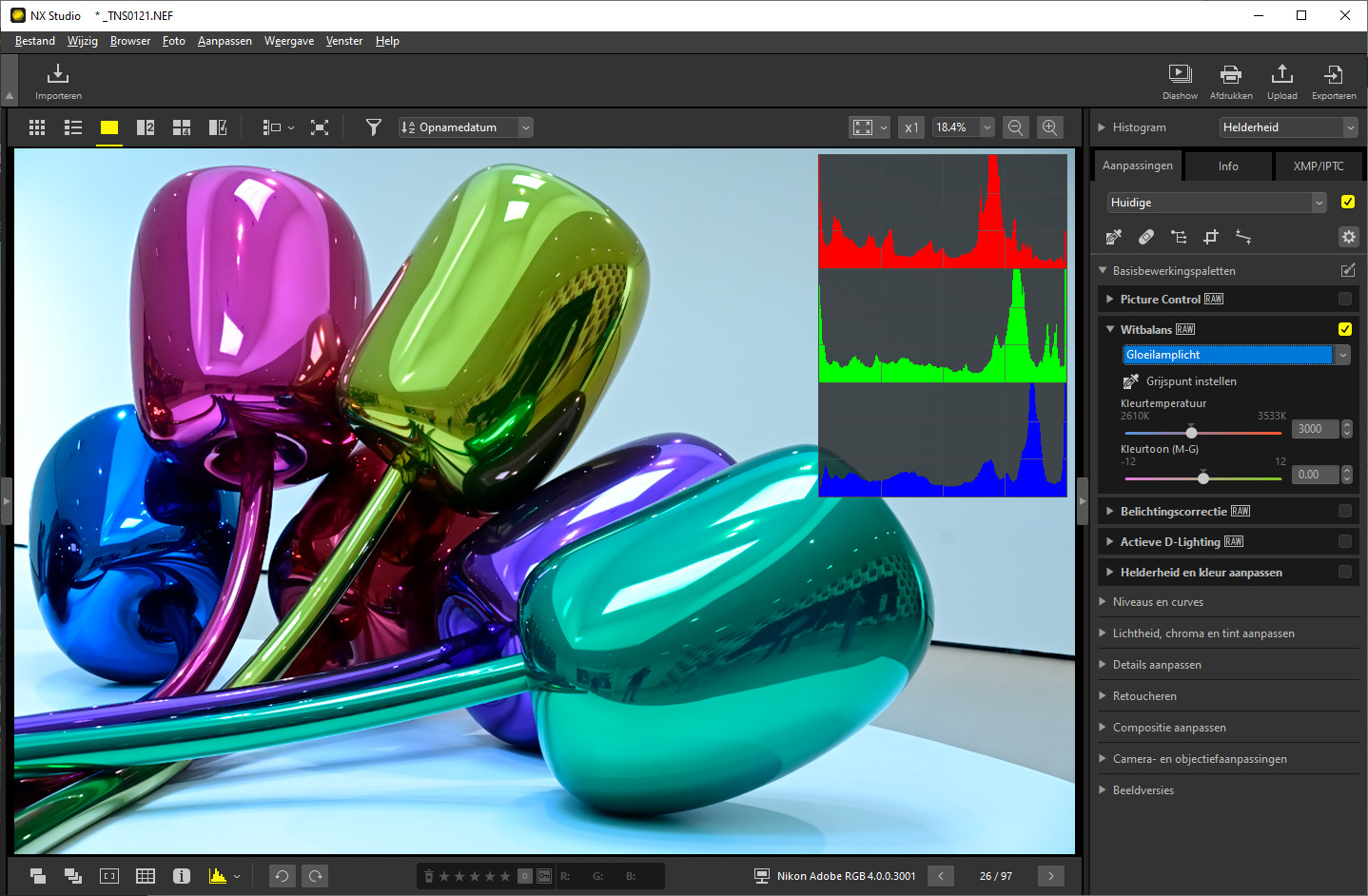Toggle focus point display icon
The image size is (1368, 896).
tap(109, 876)
